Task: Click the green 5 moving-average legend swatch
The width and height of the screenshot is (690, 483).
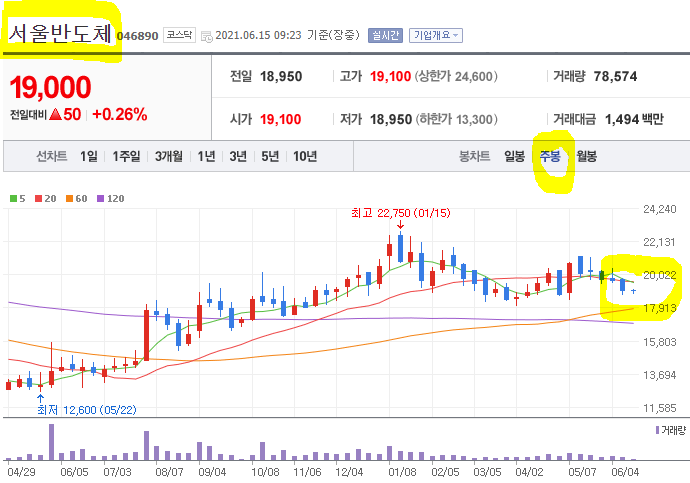Action: (x=14, y=199)
